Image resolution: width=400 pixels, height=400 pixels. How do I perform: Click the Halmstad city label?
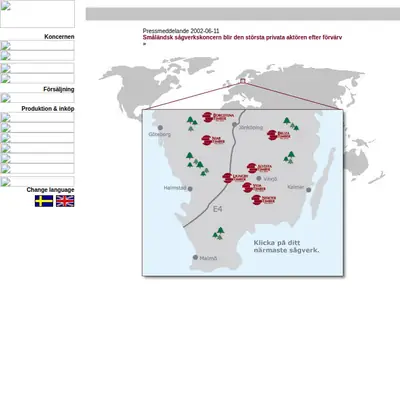[175, 188]
